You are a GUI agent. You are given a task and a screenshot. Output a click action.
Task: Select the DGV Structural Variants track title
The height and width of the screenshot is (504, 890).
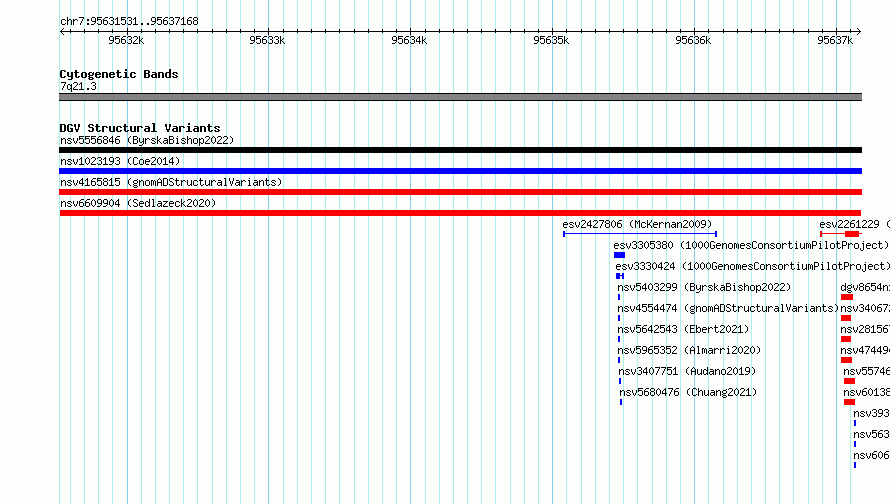click(140, 128)
